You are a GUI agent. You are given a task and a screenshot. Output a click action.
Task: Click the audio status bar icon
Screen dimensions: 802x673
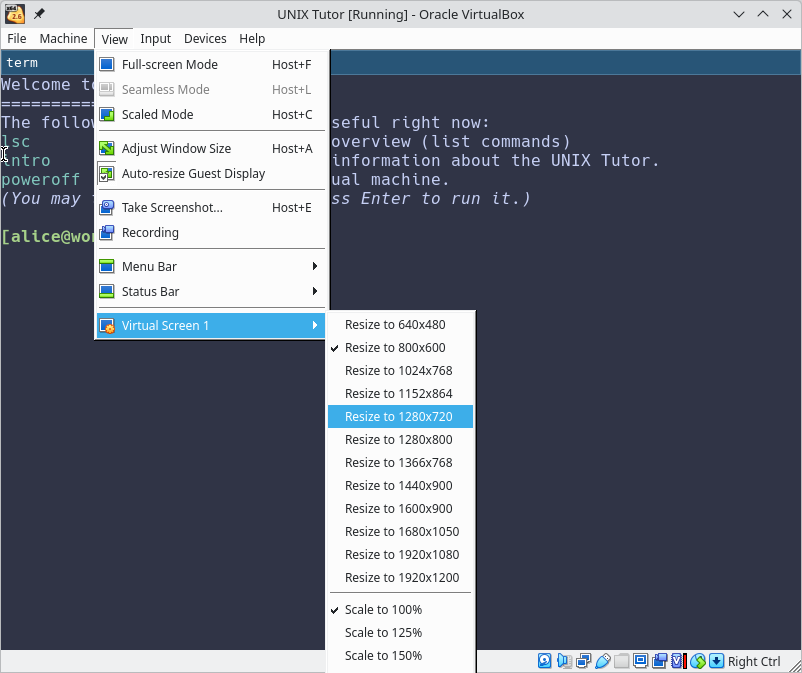tap(564, 661)
